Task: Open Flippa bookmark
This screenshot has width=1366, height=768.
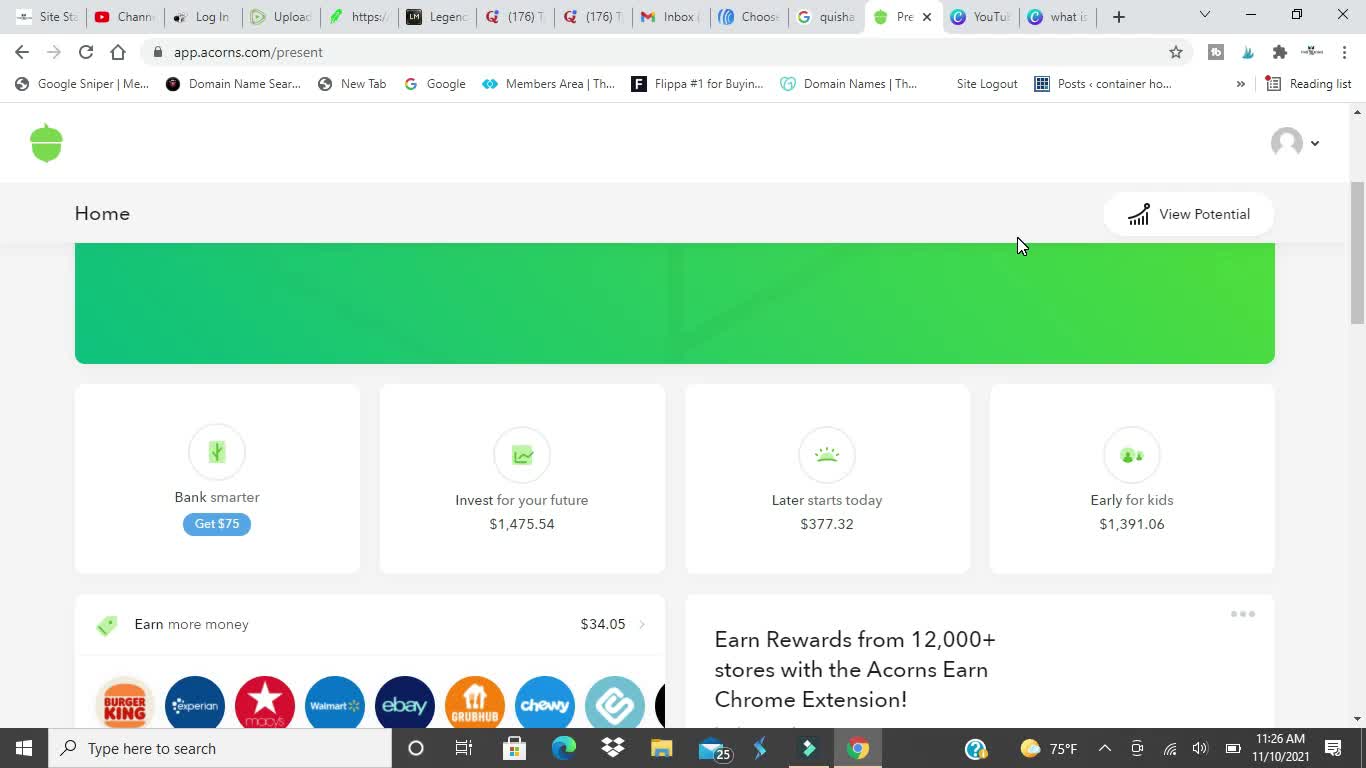Action: click(697, 84)
